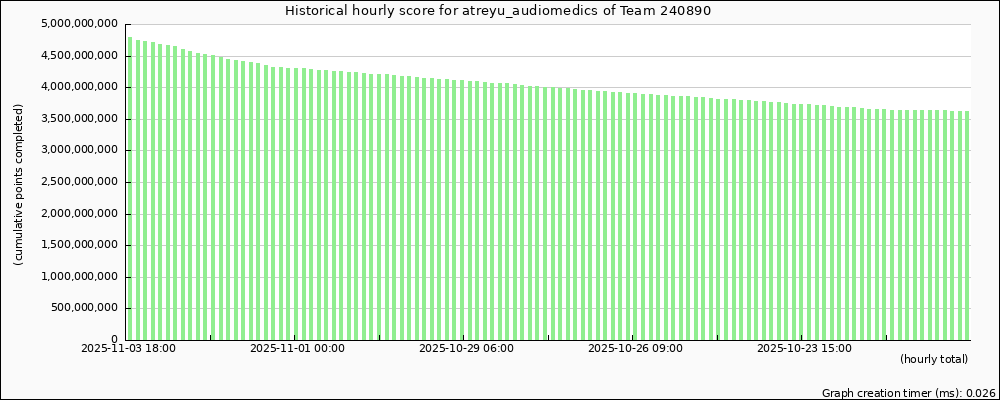The image size is (1000, 400).
Task: Click the chart title mentioning atreyu_audiomedics
Action: (499, 11)
